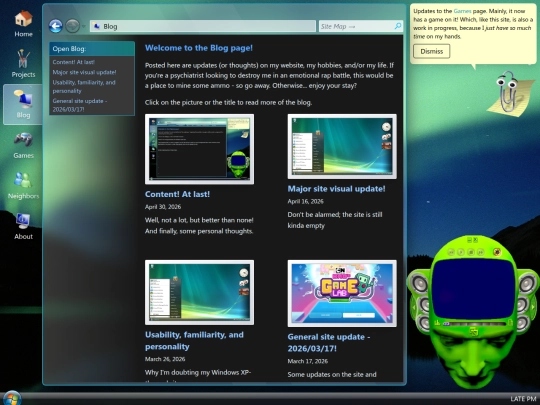The height and width of the screenshot is (405, 540).
Task: Click the 'March 26, 2026' post date
Action: point(165,359)
